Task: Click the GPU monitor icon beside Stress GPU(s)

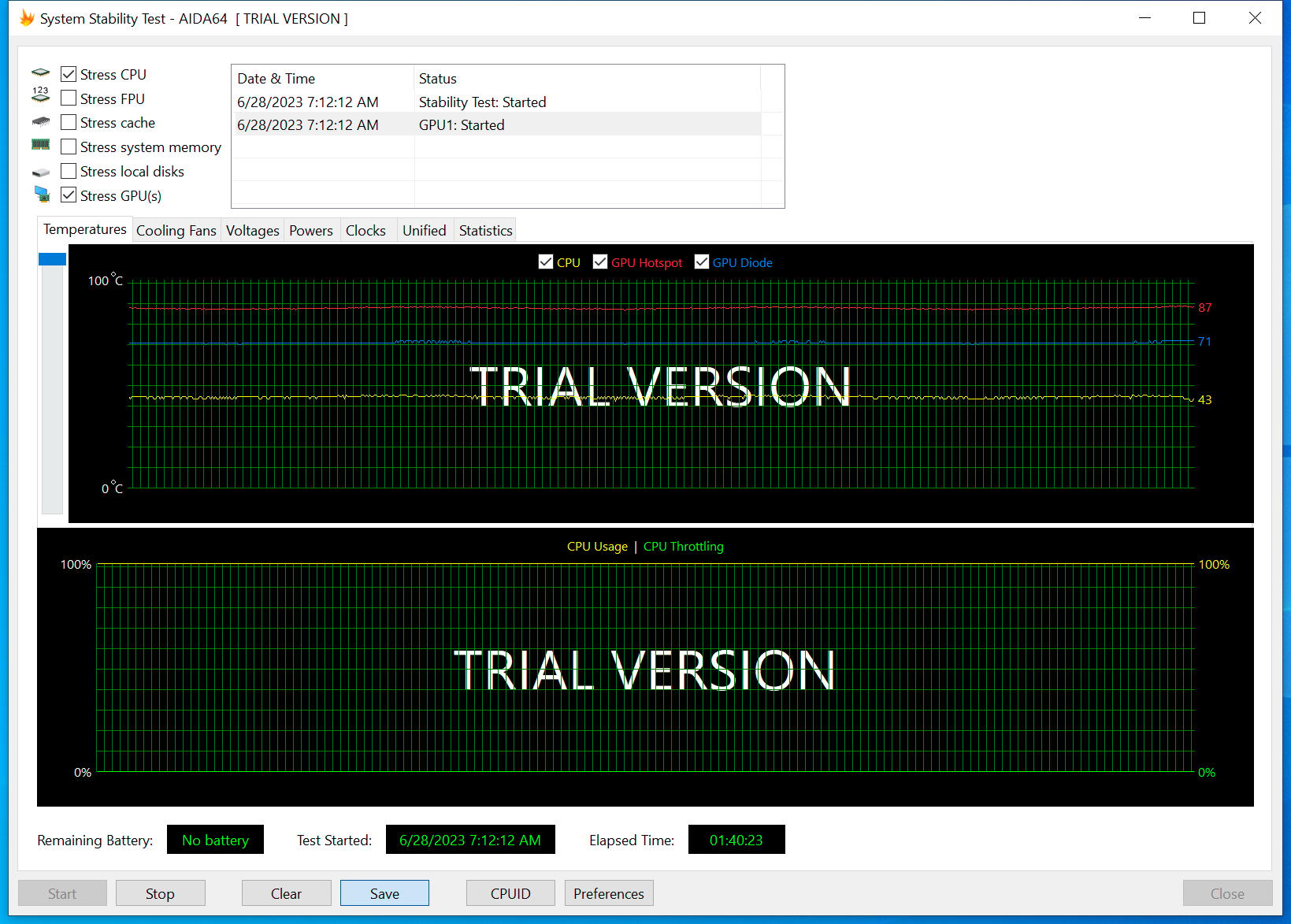Action: click(42, 194)
